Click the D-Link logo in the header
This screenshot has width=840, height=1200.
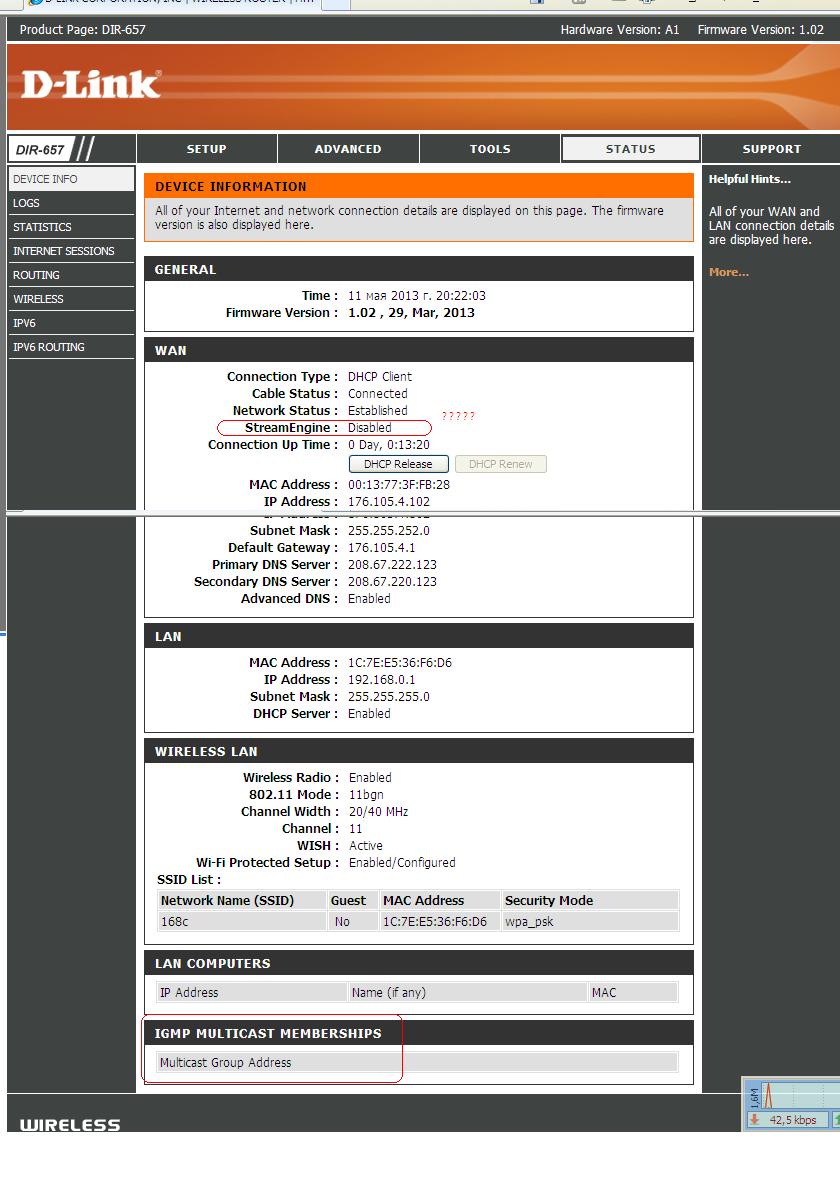pyautogui.click(x=90, y=84)
